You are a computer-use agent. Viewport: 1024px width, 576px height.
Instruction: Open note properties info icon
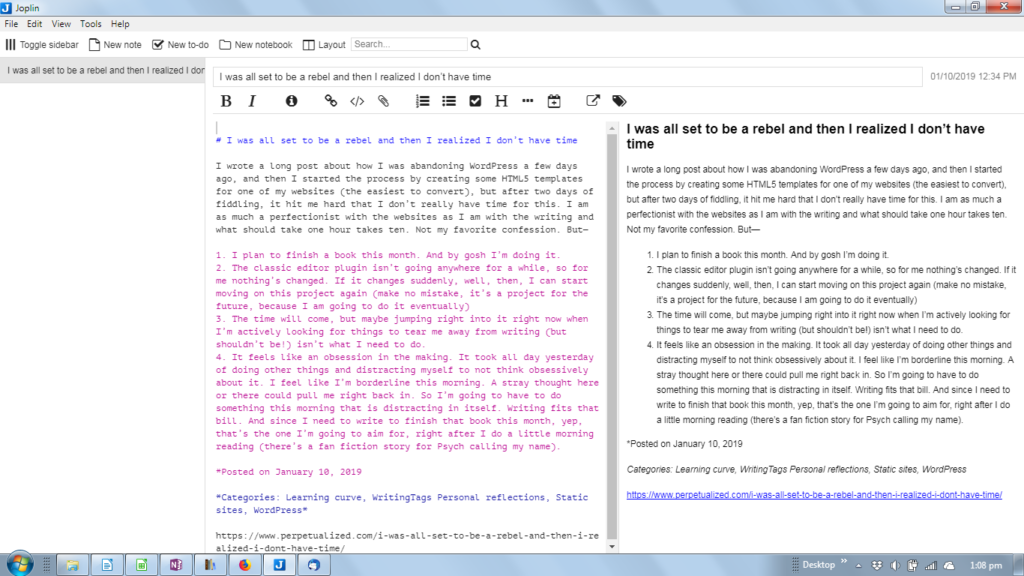pos(292,101)
